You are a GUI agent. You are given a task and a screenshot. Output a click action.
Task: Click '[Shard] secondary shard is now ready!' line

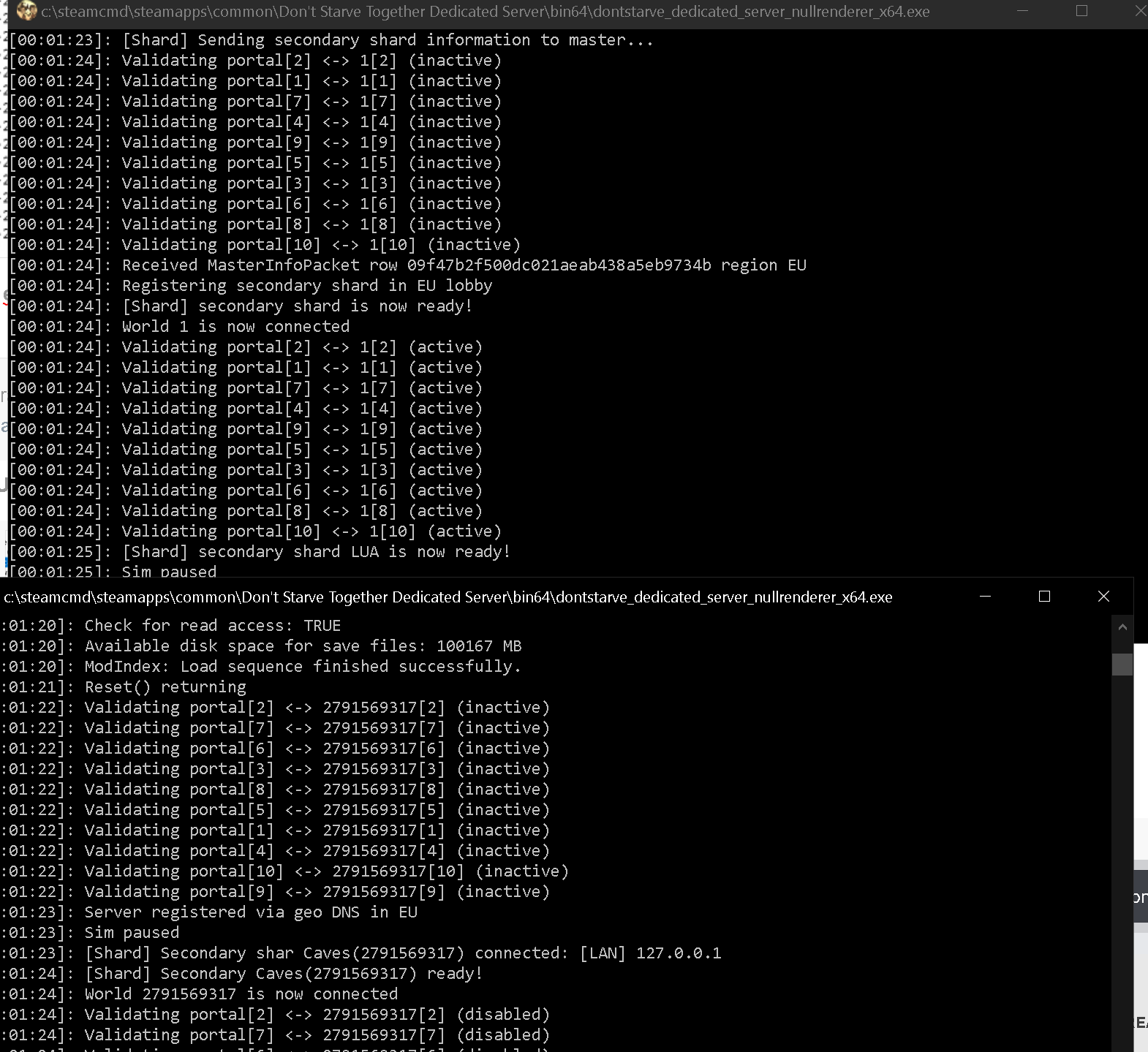pos(241,306)
